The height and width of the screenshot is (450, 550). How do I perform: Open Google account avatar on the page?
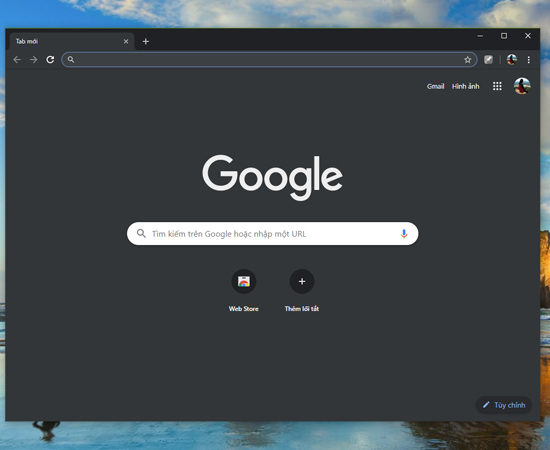coord(522,86)
